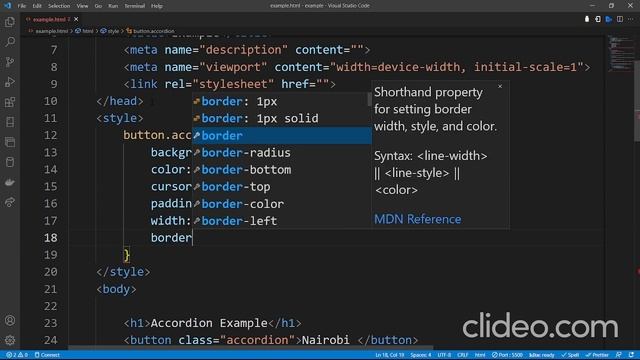The height and width of the screenshot is (360, 640).
Task: Open the Edit menu
Action: 37,6
